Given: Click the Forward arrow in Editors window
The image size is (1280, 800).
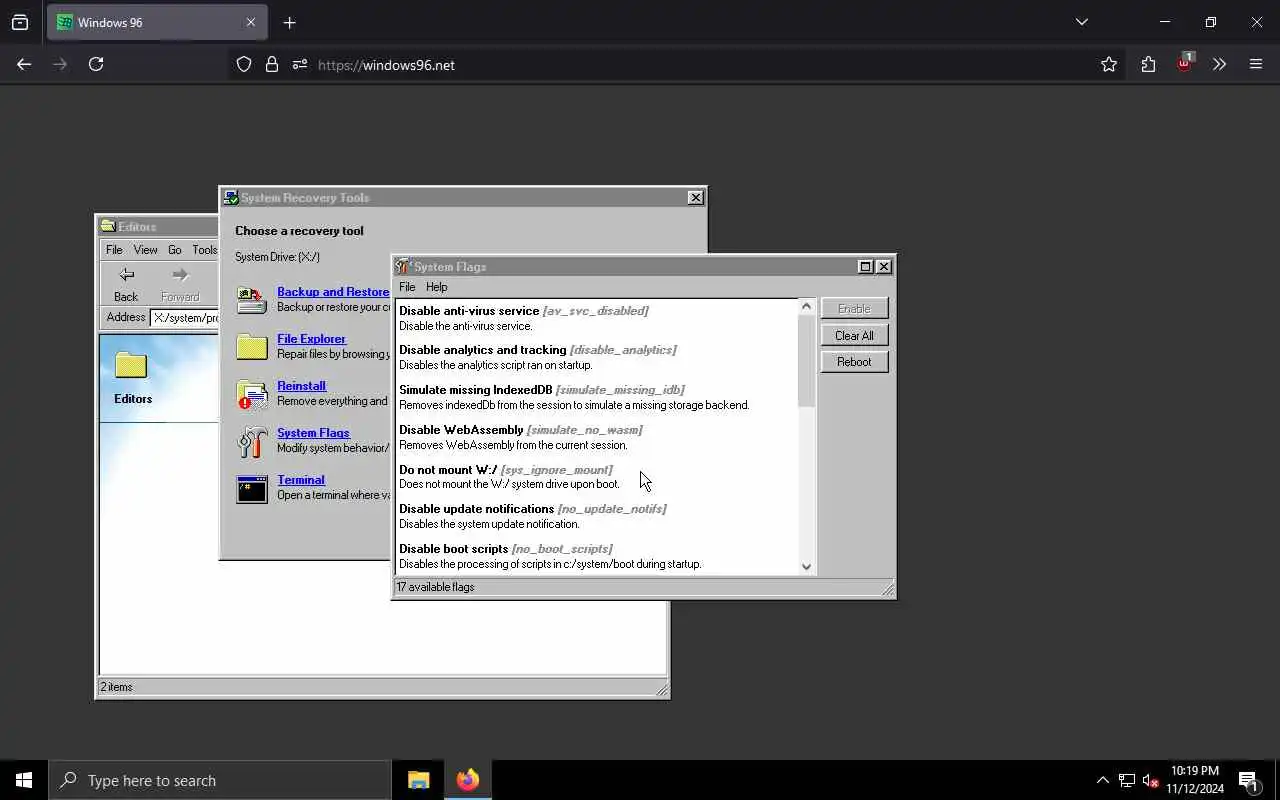Looking at the screenshot, I should 180,275.
